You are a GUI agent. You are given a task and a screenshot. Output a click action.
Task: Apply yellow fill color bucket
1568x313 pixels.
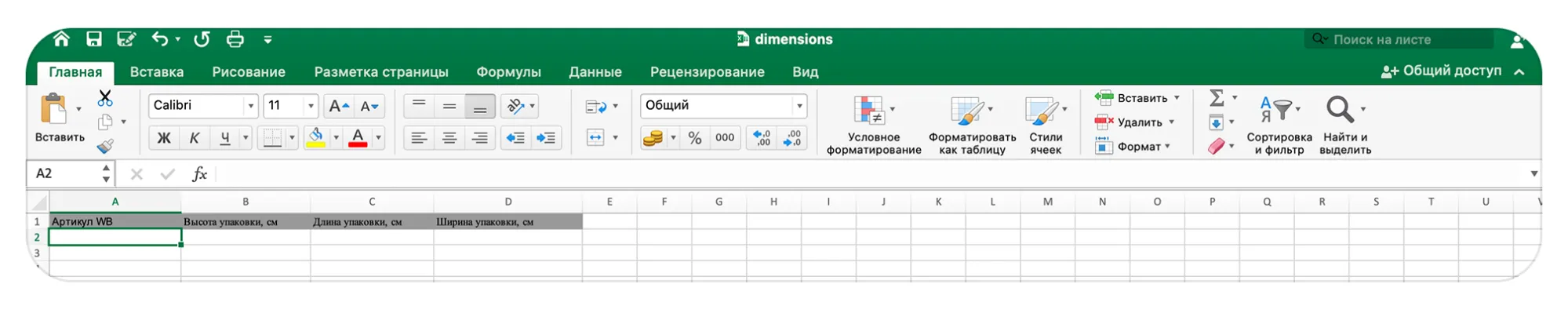pos(316,138)
